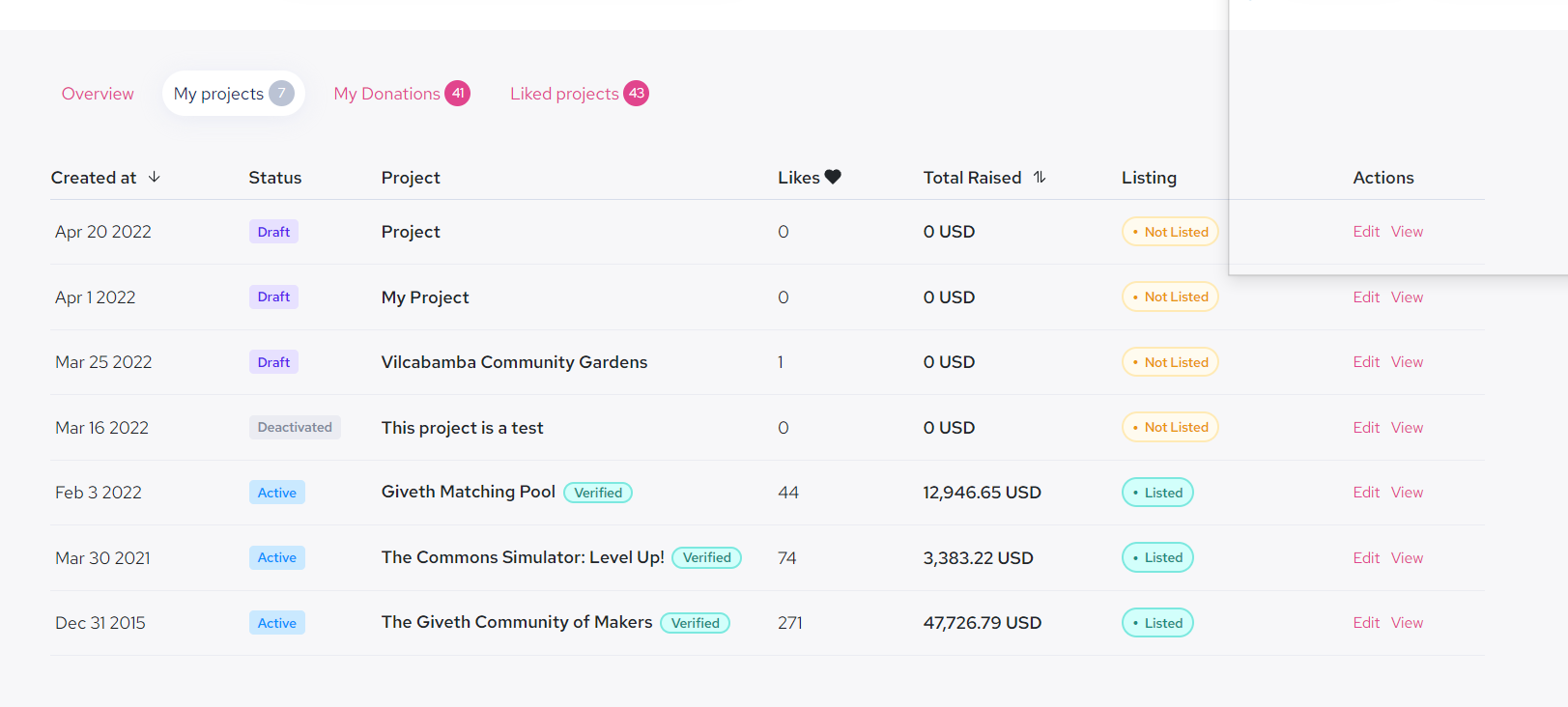Click the Feb 3 2022 date

pos(99,493)
